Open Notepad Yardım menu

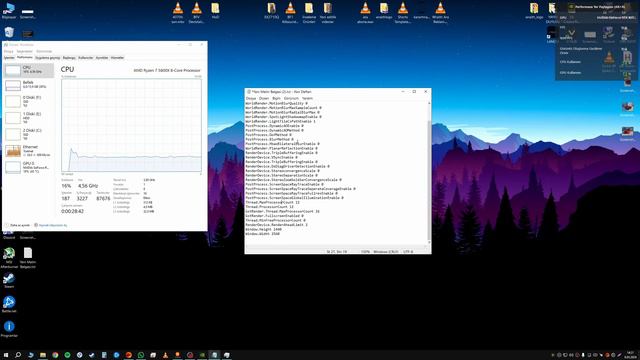307,98
